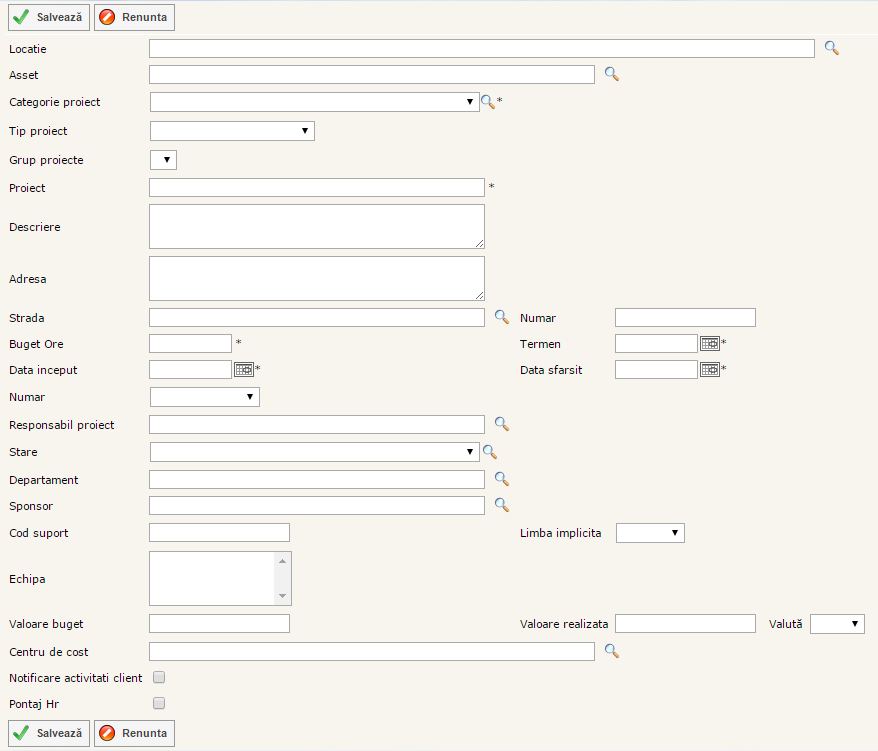The height and width of the screenshot is (751, 878).
Task: Click the search icon next to Locatie
Action: [x=831, y=48]
